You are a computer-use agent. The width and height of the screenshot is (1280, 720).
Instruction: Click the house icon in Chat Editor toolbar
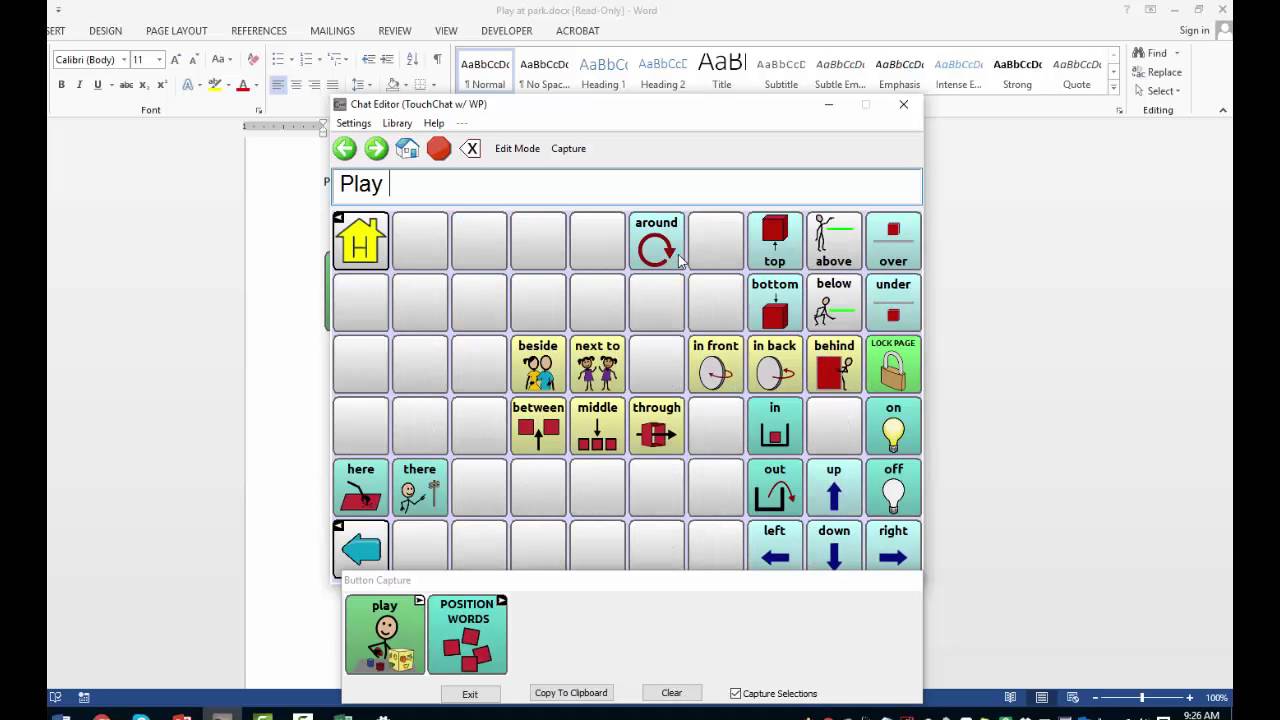click(407, 149)
